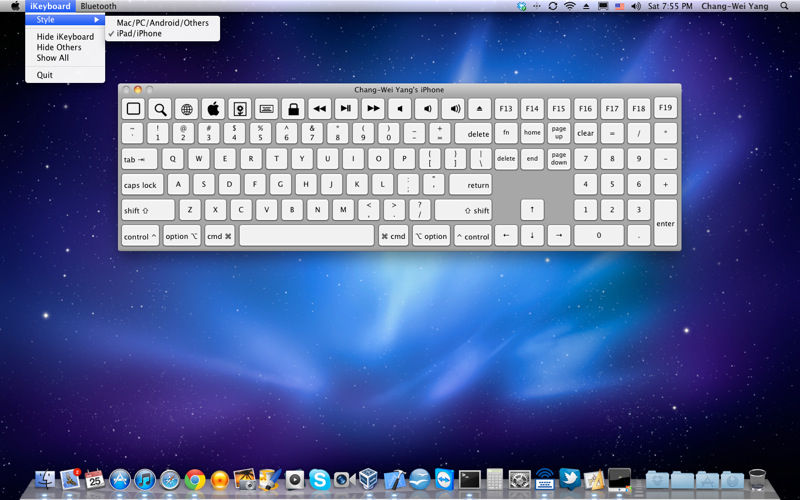Select the Mac/PC/Android/Others style option
The image size is (800, 500).
(162, 23)
